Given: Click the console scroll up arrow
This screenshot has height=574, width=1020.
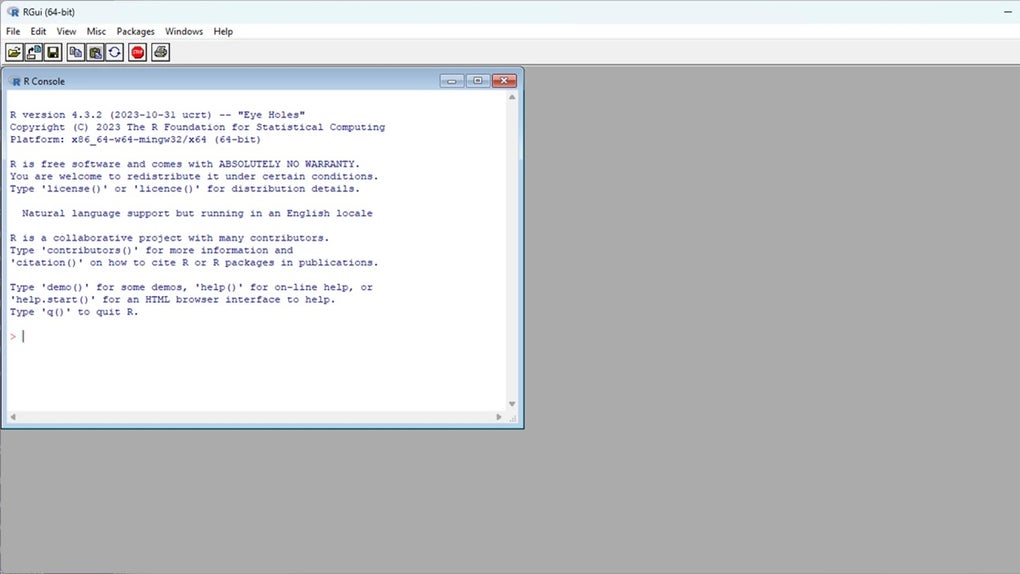Looking at the screenshot, I should coord(512,97).
